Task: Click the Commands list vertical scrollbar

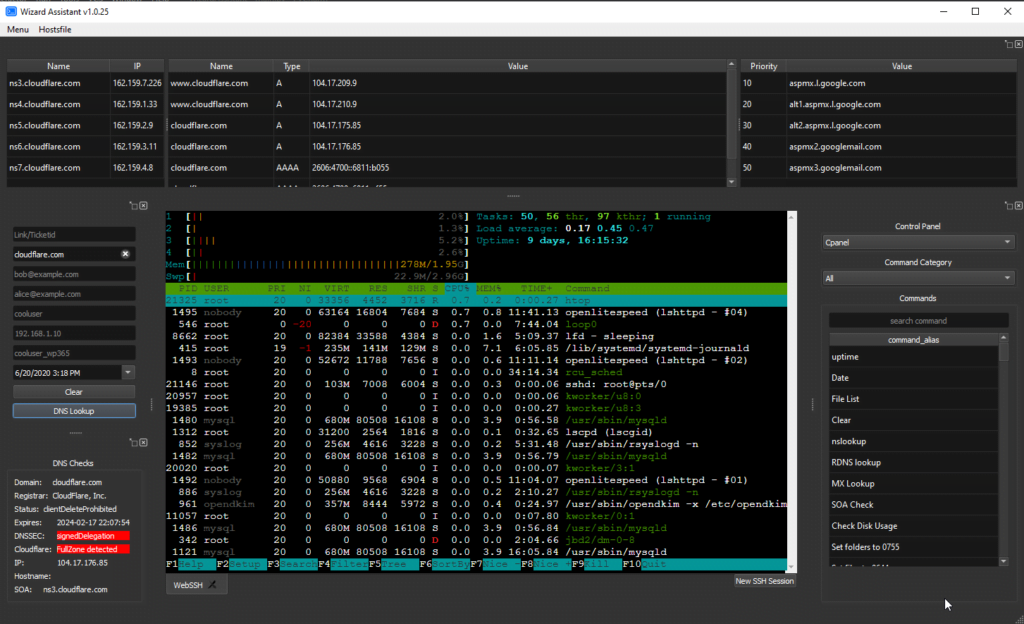Action: coord(1004,352)
